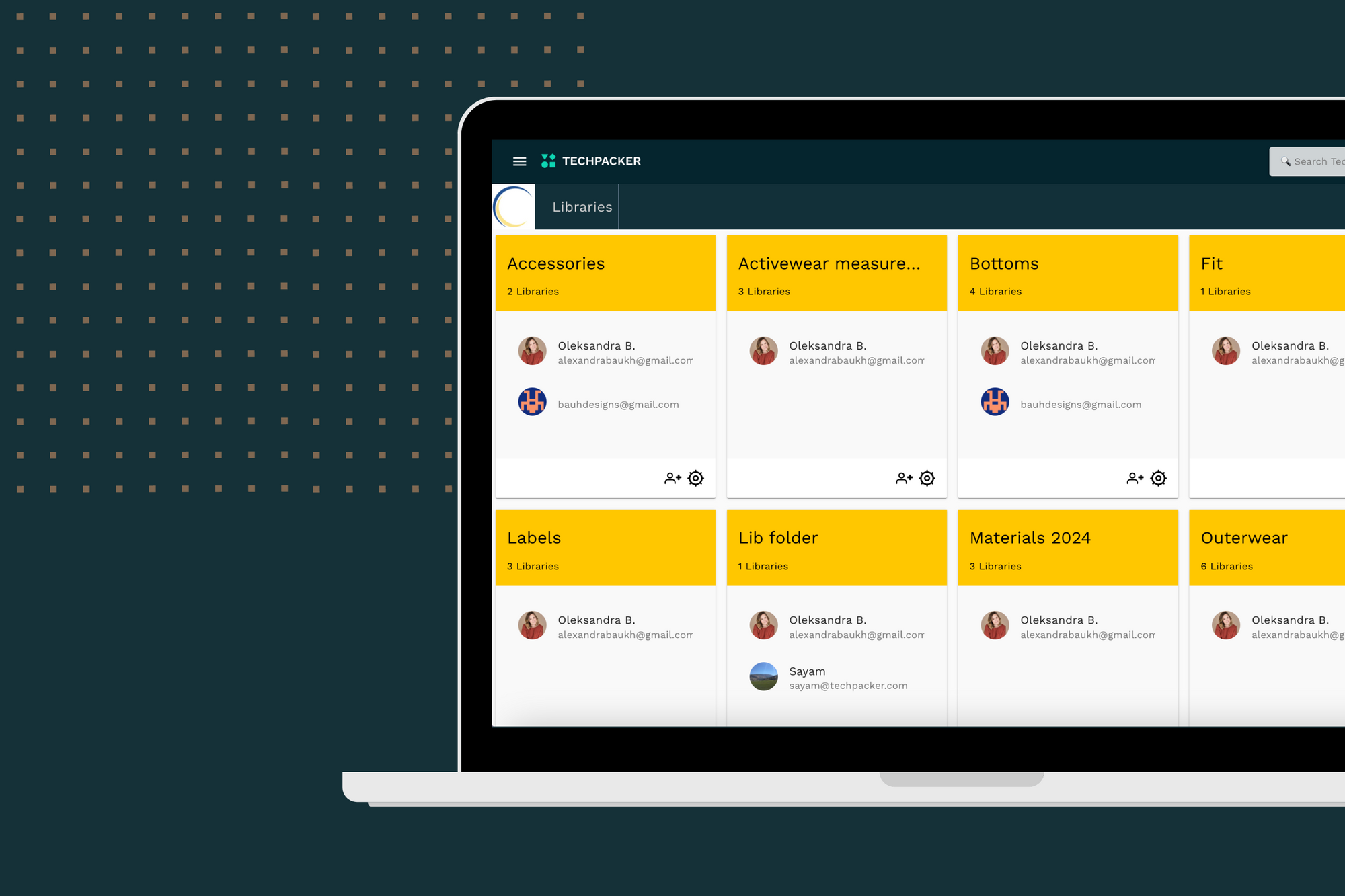Click the settings gear icon on Accessories

pos(697,477)
